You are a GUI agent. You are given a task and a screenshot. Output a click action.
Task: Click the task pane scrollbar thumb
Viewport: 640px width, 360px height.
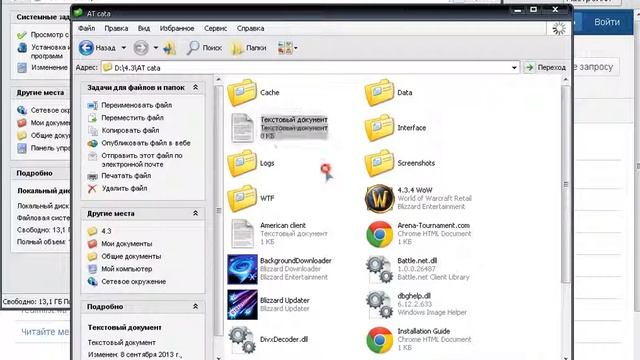click(218, 210)
